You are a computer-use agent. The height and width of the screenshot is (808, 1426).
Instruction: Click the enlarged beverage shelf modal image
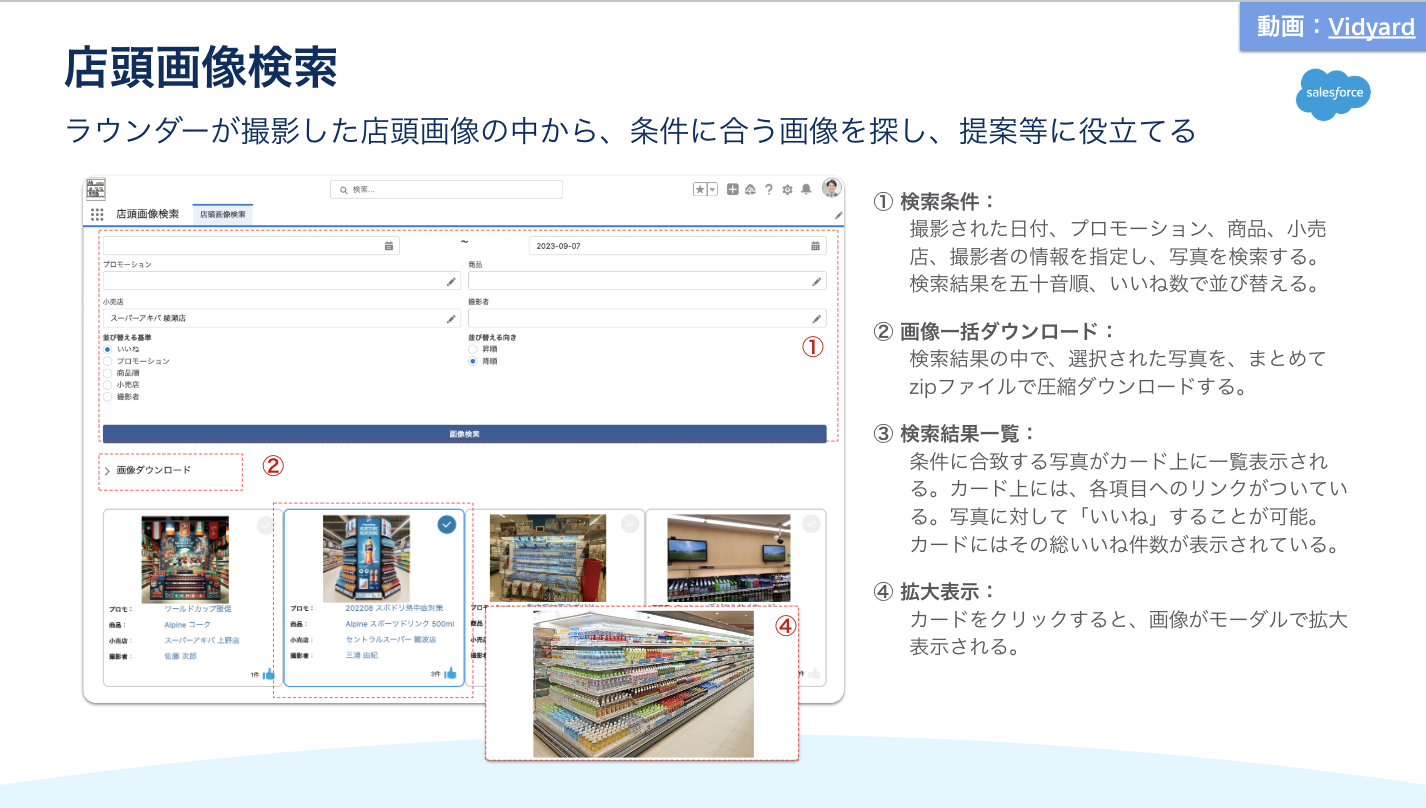(x=643, y=684)
